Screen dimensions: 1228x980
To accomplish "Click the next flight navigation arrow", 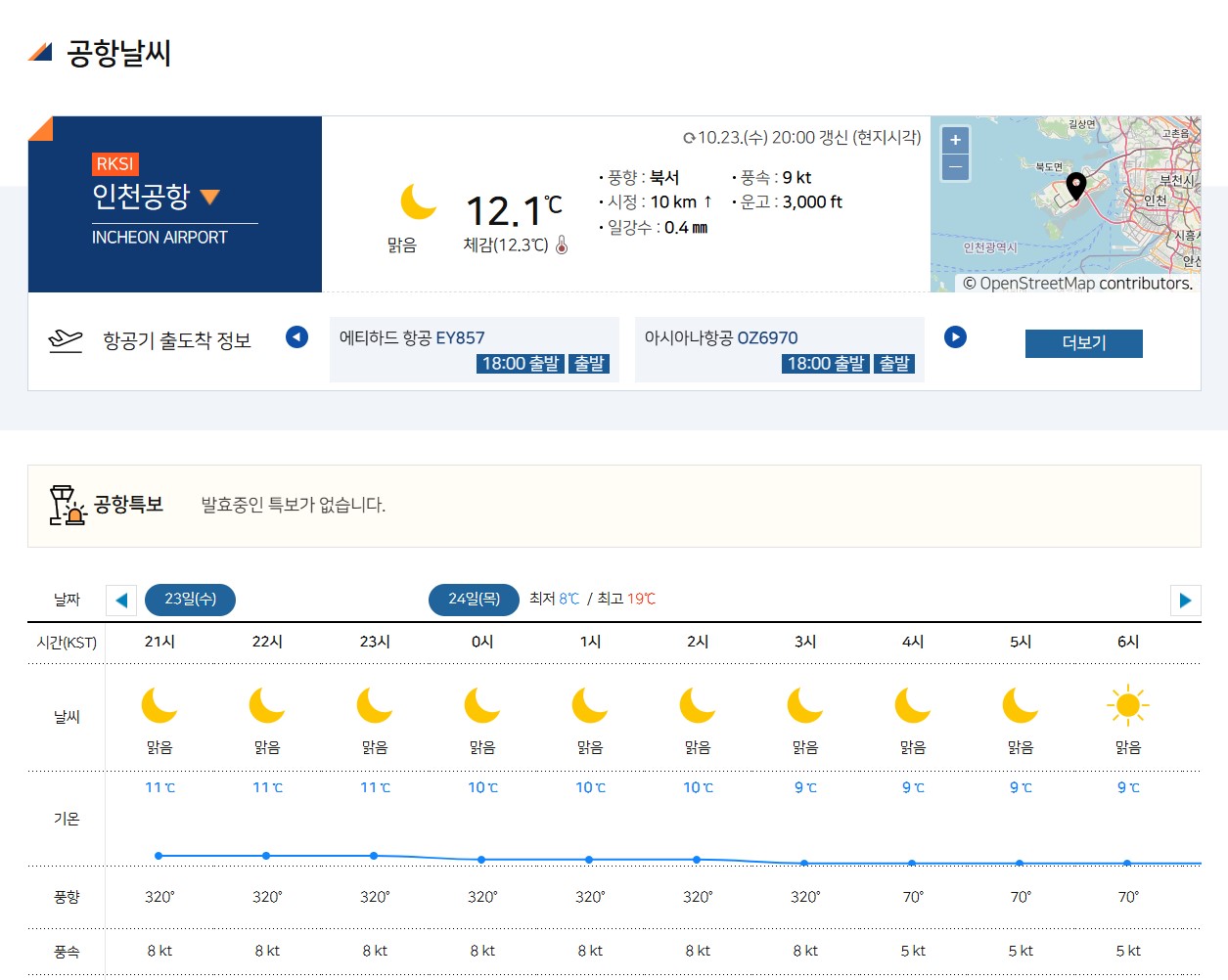I will point(955,336).
